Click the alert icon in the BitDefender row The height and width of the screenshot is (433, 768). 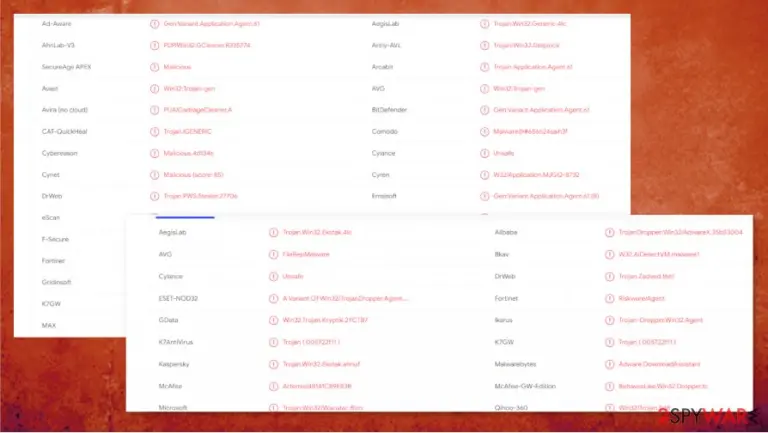[x=484, y=110]
